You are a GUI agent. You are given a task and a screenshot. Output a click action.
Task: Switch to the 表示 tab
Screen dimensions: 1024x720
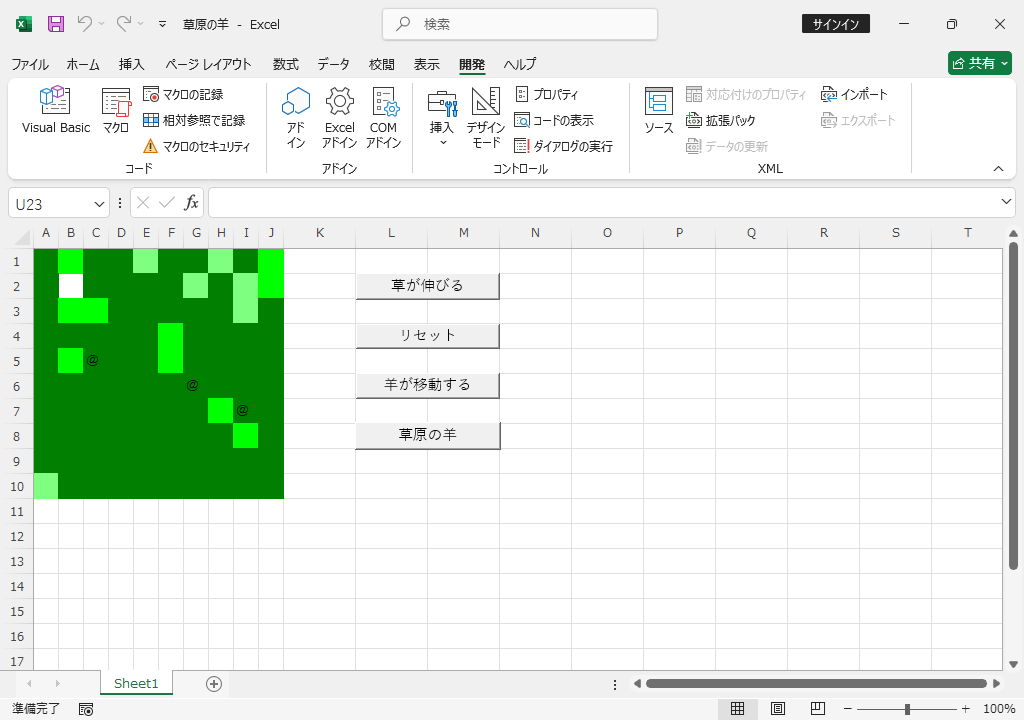point(426,64)
